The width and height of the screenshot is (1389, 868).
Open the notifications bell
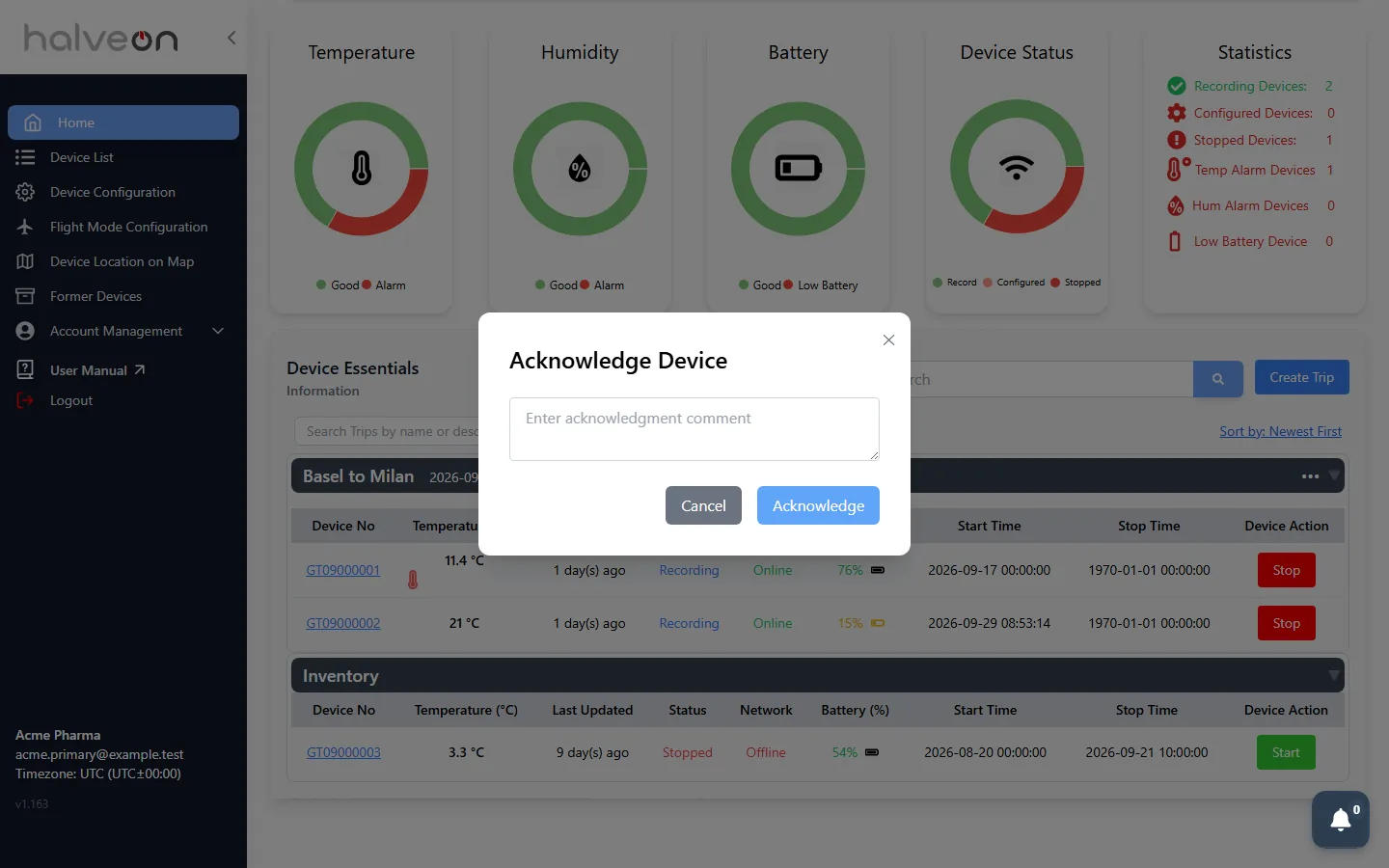(x=1341, y=820)
